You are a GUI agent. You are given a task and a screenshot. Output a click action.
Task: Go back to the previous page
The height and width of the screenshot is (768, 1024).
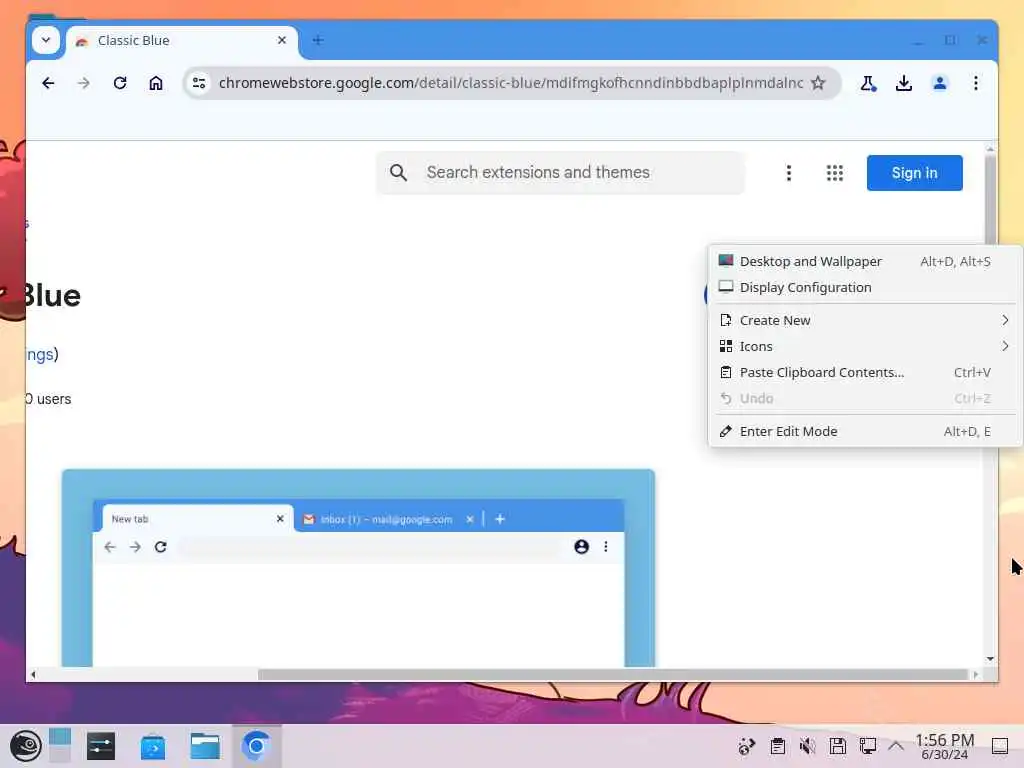[x=48, y=83]
